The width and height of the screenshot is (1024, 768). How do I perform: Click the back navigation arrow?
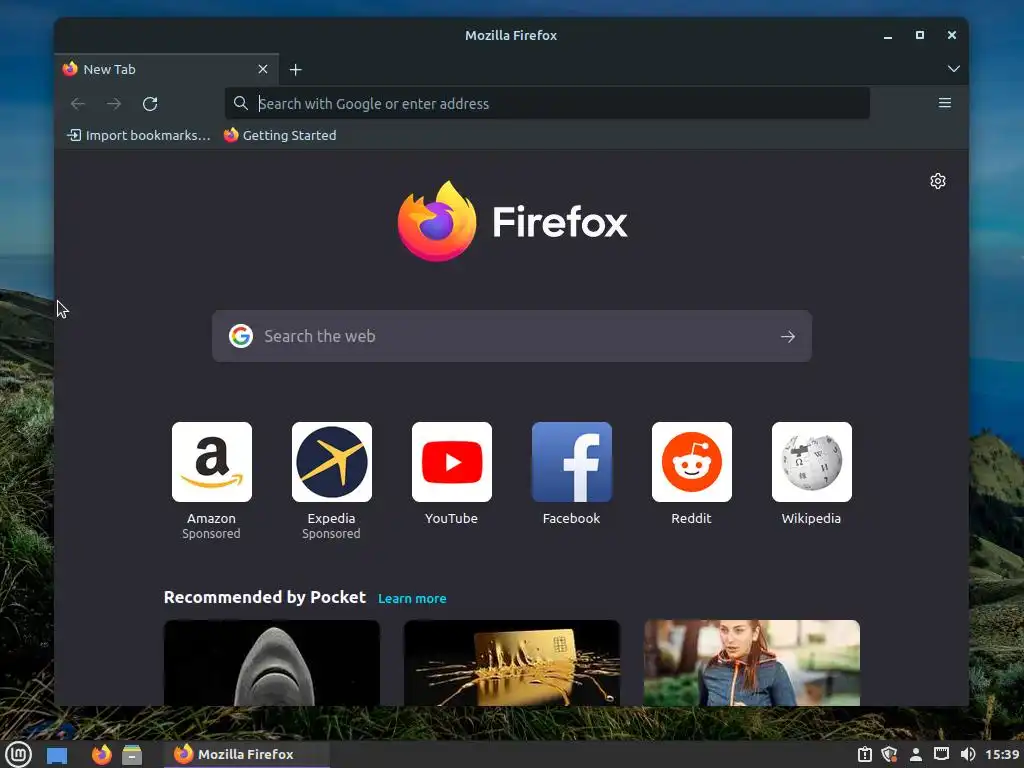[x=78, y=104]
